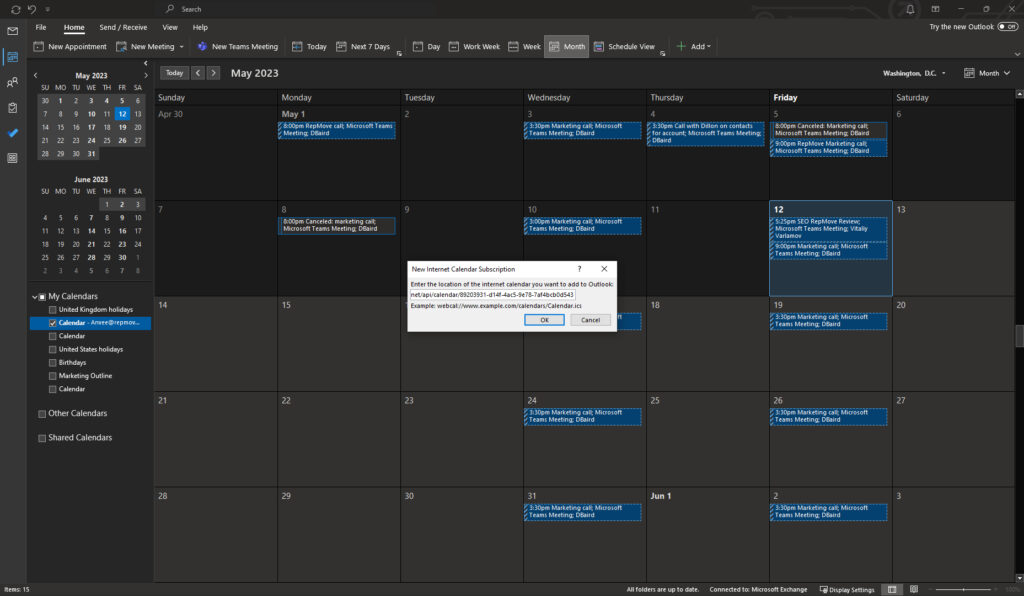Advance mini calendar to next month
The height and width of the screenshot is (596, 1024).
(146, 76)
